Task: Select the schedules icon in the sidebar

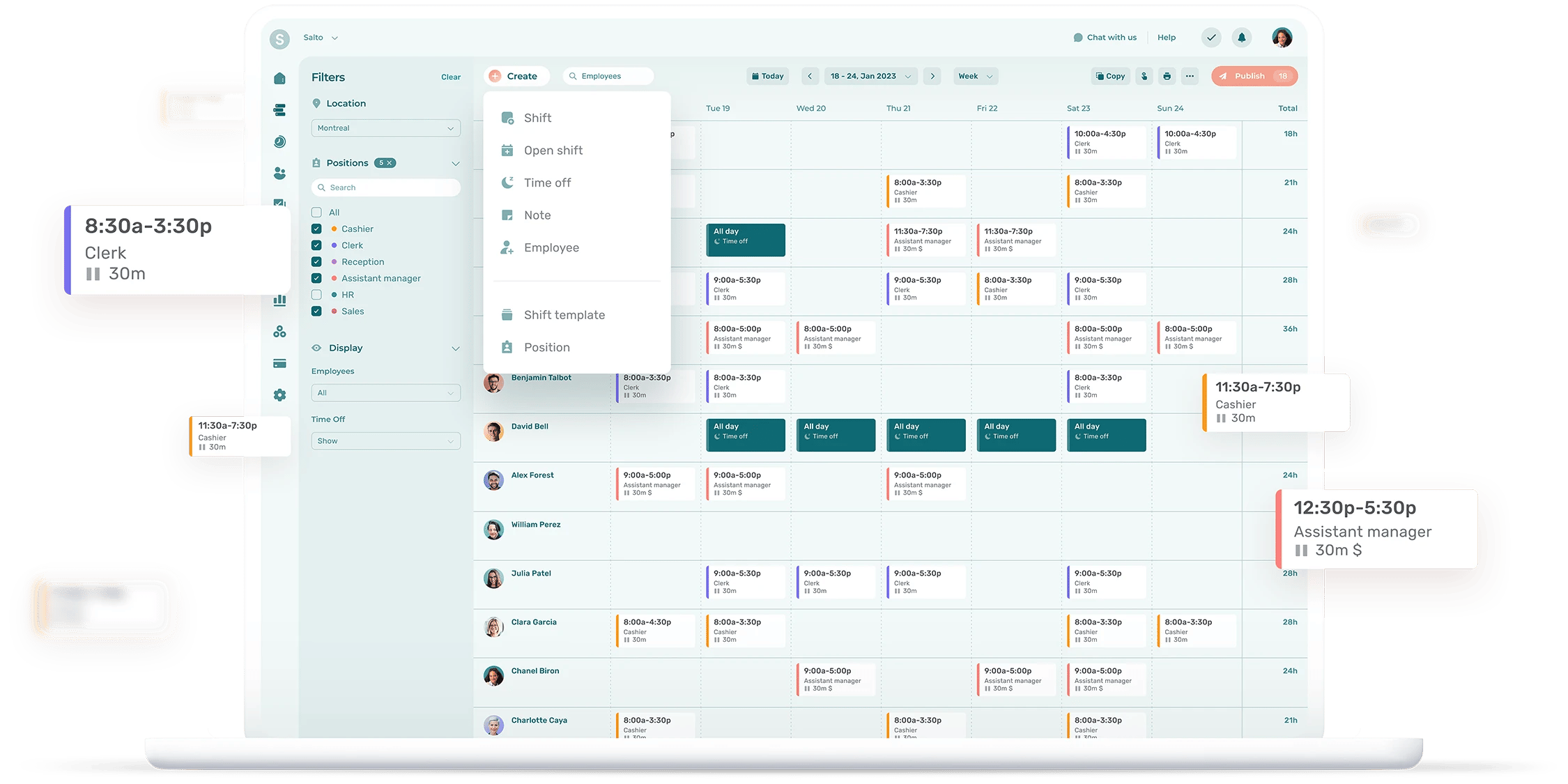Action: coord(279,109)
